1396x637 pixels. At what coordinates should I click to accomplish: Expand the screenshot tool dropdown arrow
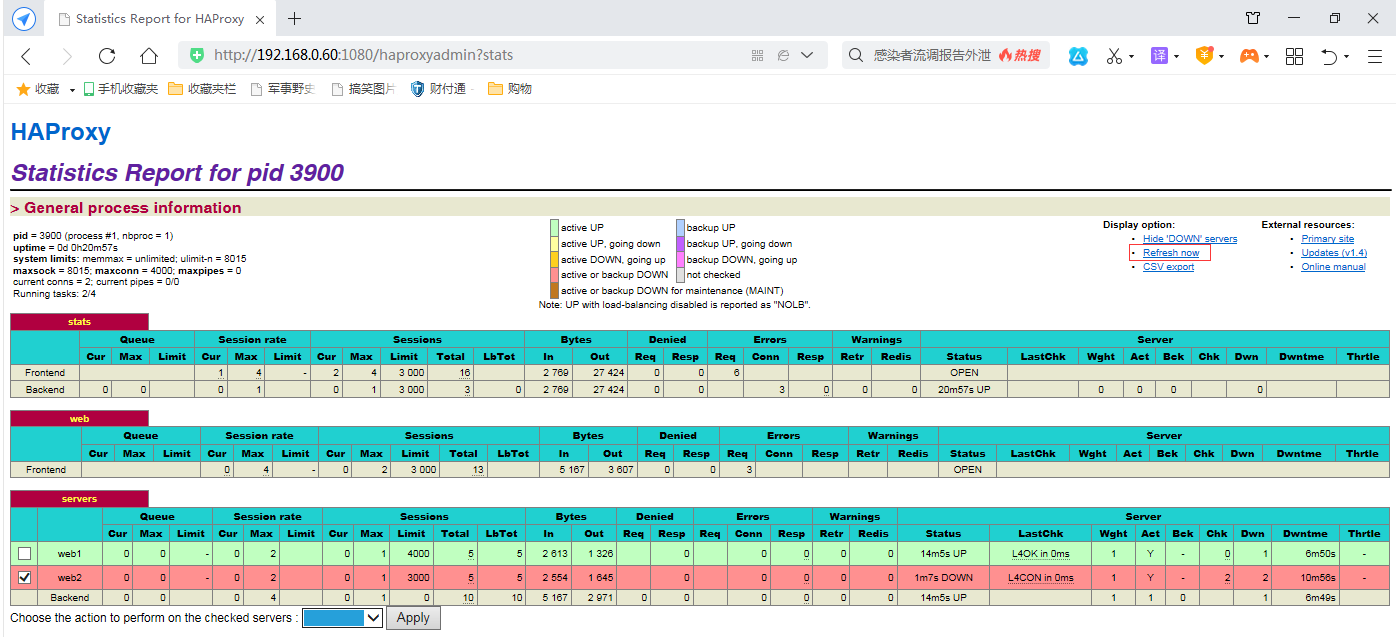[x=1131, y=57]
